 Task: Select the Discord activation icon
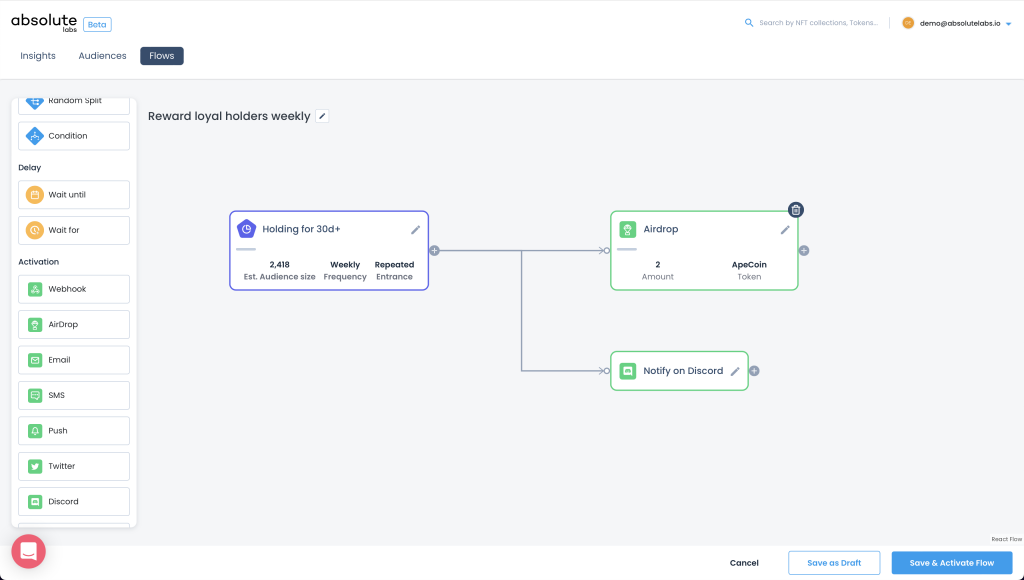pos(35,501)
